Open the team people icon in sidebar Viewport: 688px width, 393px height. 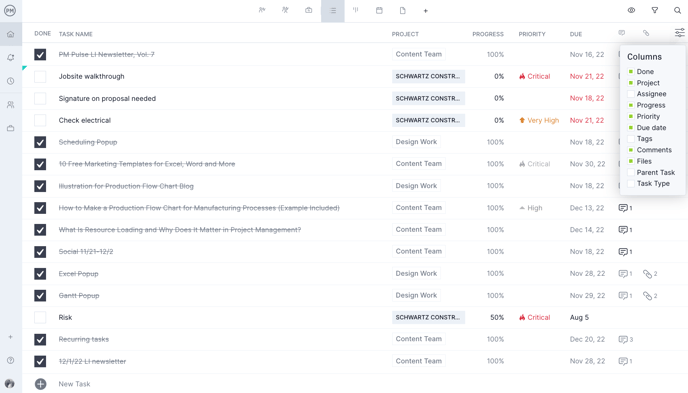pos(11,105)
